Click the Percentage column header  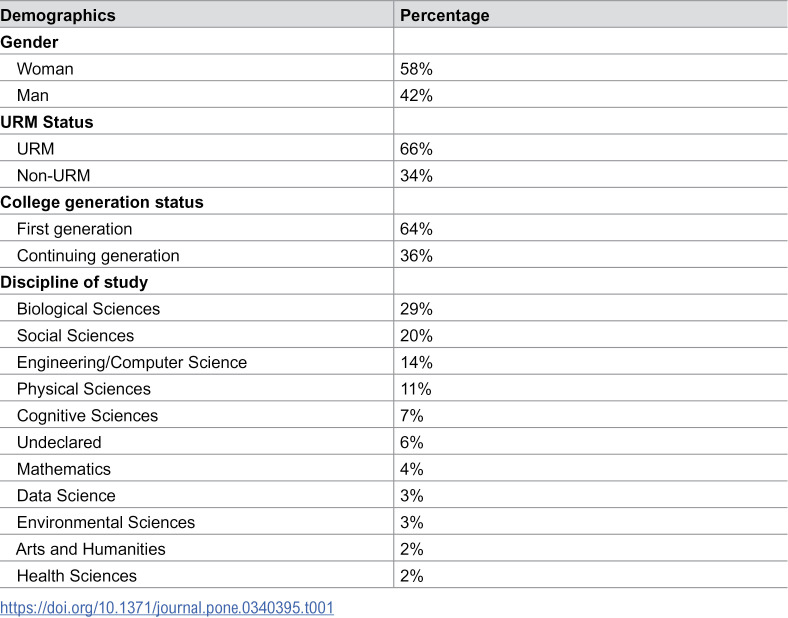tap(444, 16)
